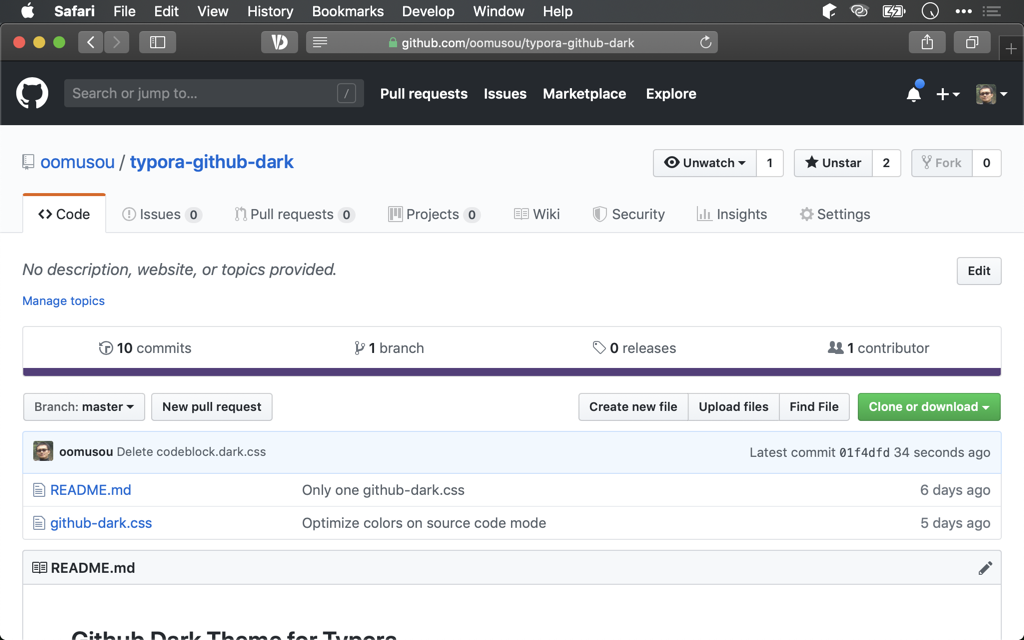Edit README.md with the pencil icon
The image size is (1024, 640).
[x=985, y=568]
